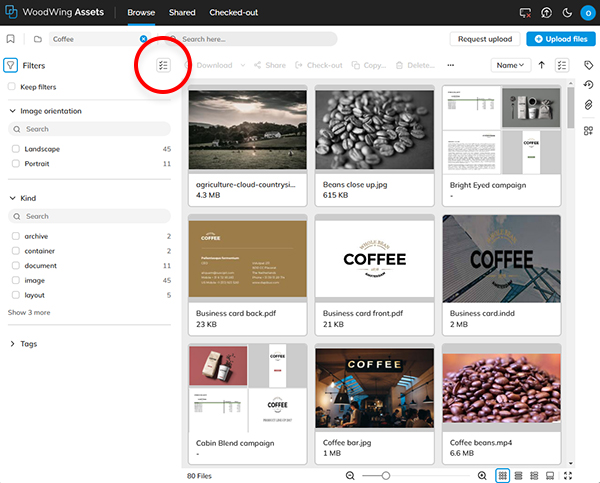This screenshot has height=483, width=600.
Task: Go to the Shared tab
Action: click(182, 13)
